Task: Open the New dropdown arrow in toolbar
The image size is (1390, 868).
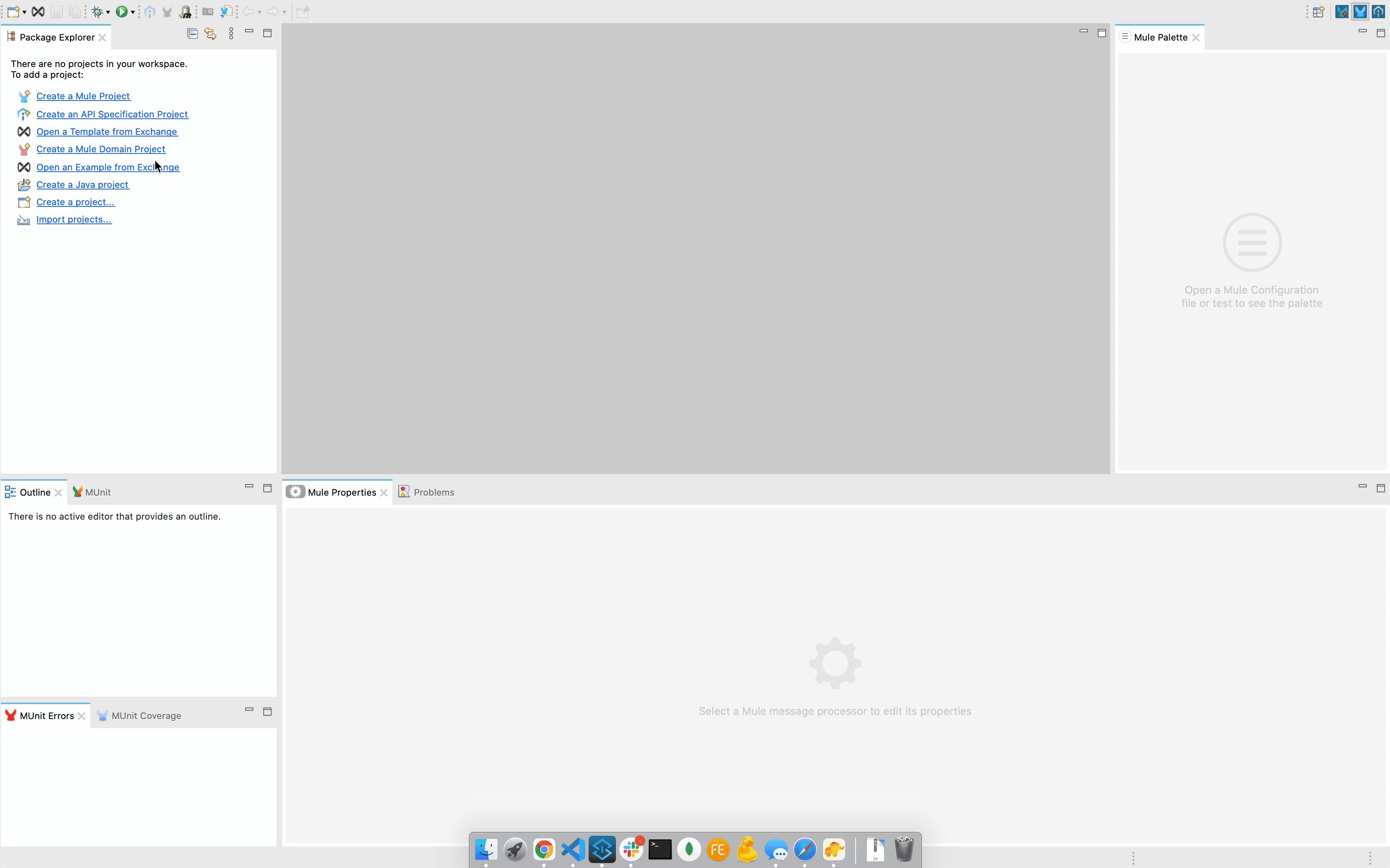Action: (x=25, y=12)
